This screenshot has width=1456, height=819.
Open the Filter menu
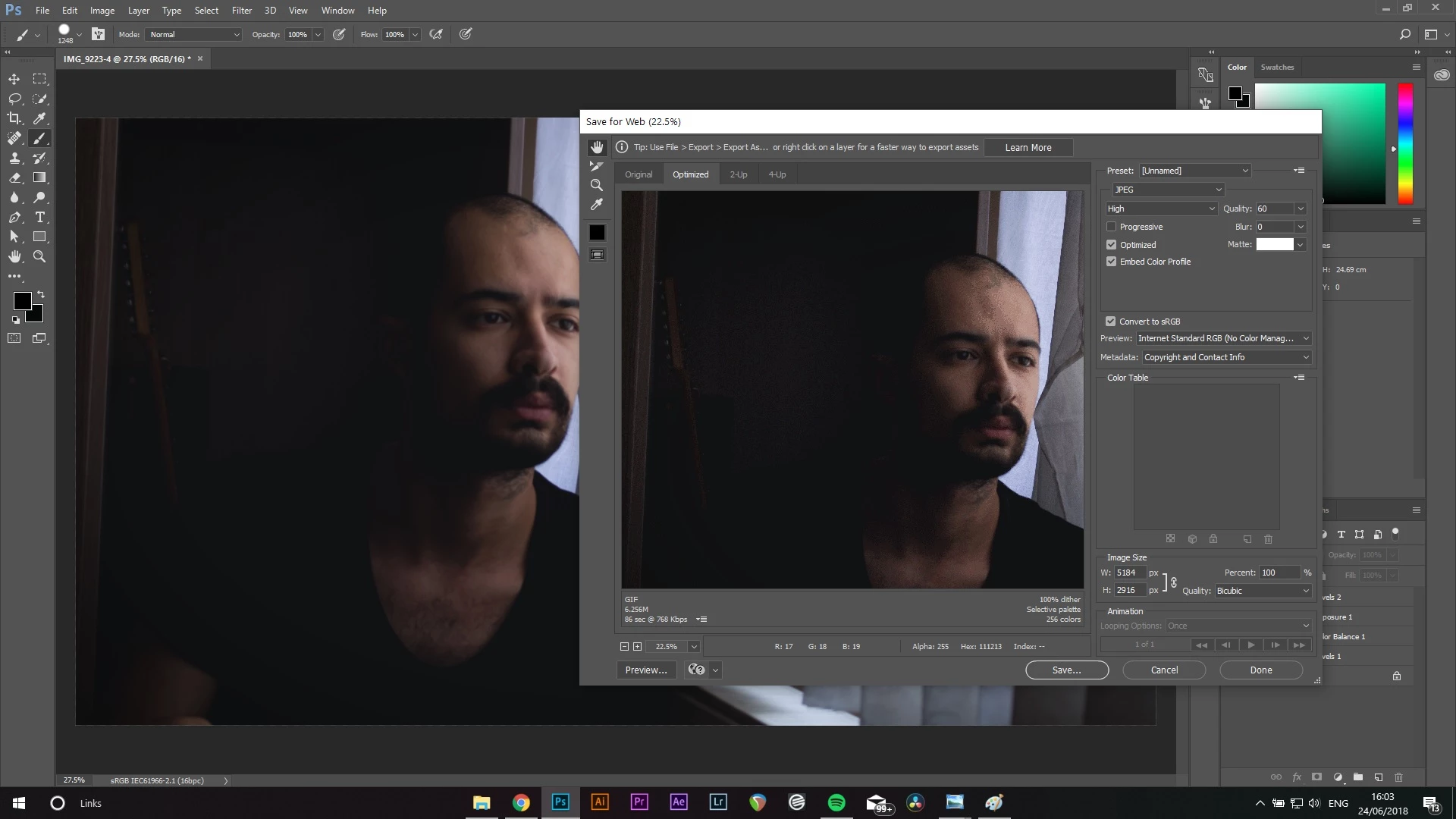241,11
